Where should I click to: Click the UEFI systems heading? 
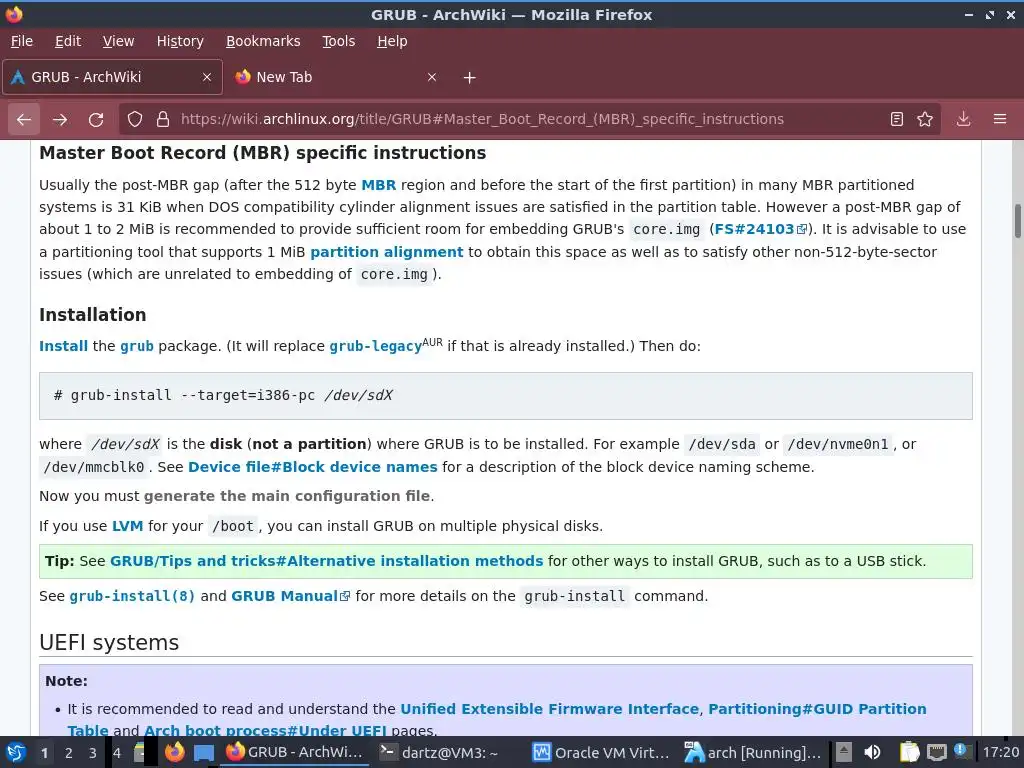pyautogui.click(x=109, y=643)
